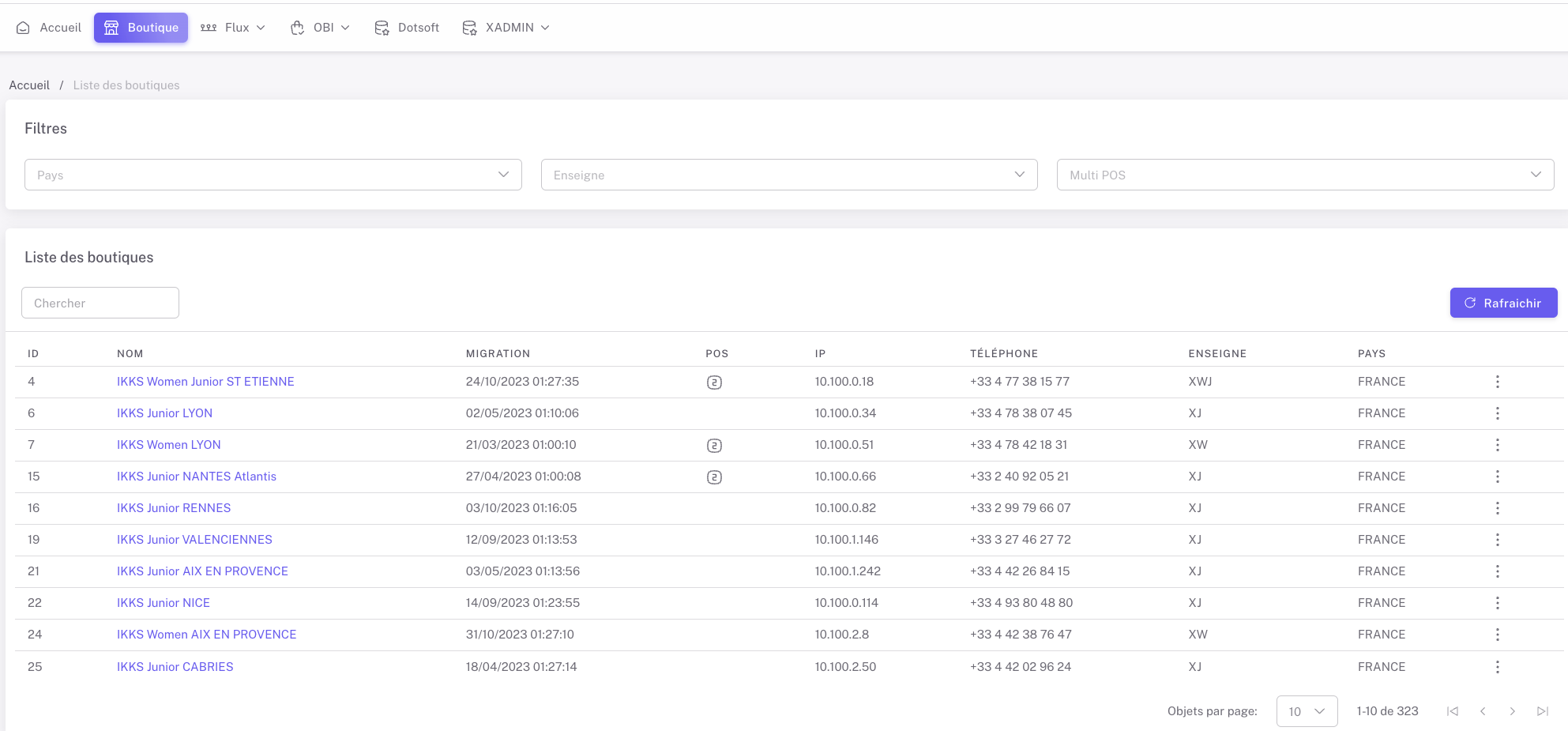
Task: Click the POS icon for IKKS Junior NANTES Atlantis
Action: click(714, 477)
